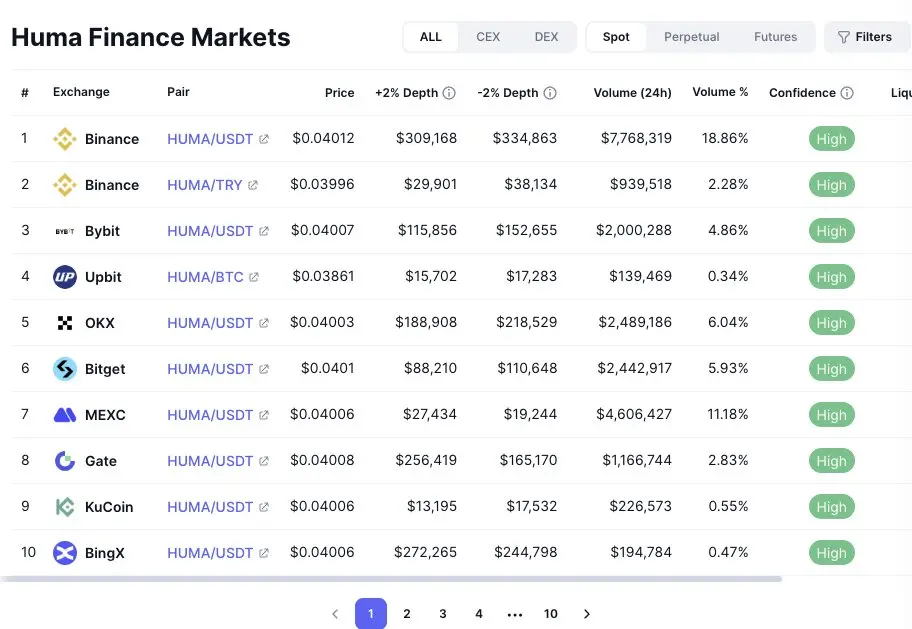Select the ALL exchanges tab

430,37
